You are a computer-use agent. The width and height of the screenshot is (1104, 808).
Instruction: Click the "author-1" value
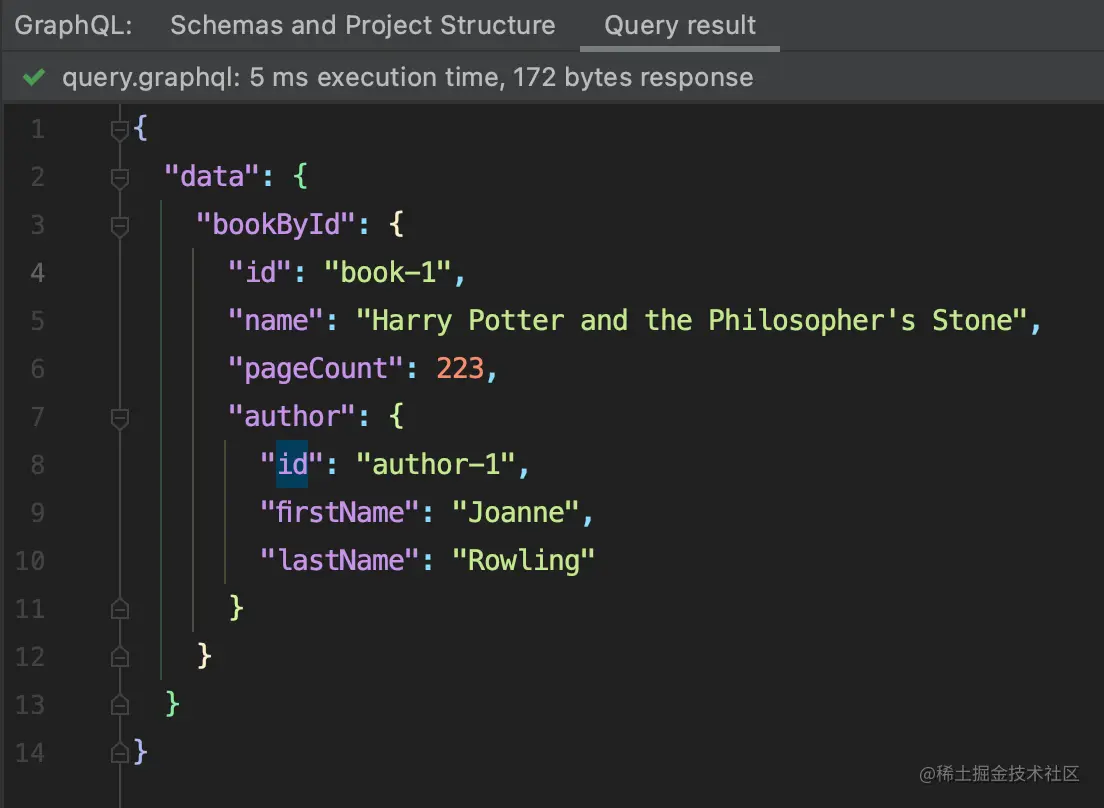coord(435,465)
